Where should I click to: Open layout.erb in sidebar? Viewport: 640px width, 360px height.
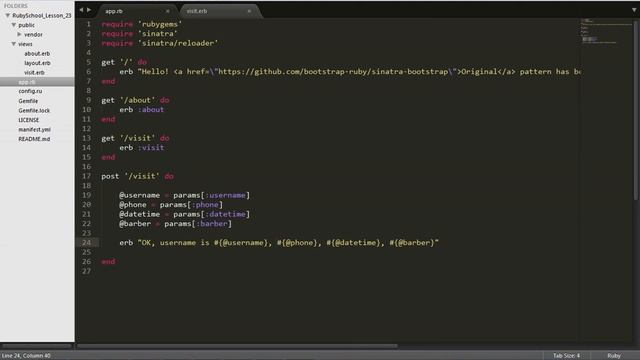pyautogui.click(x=37, y=63)
